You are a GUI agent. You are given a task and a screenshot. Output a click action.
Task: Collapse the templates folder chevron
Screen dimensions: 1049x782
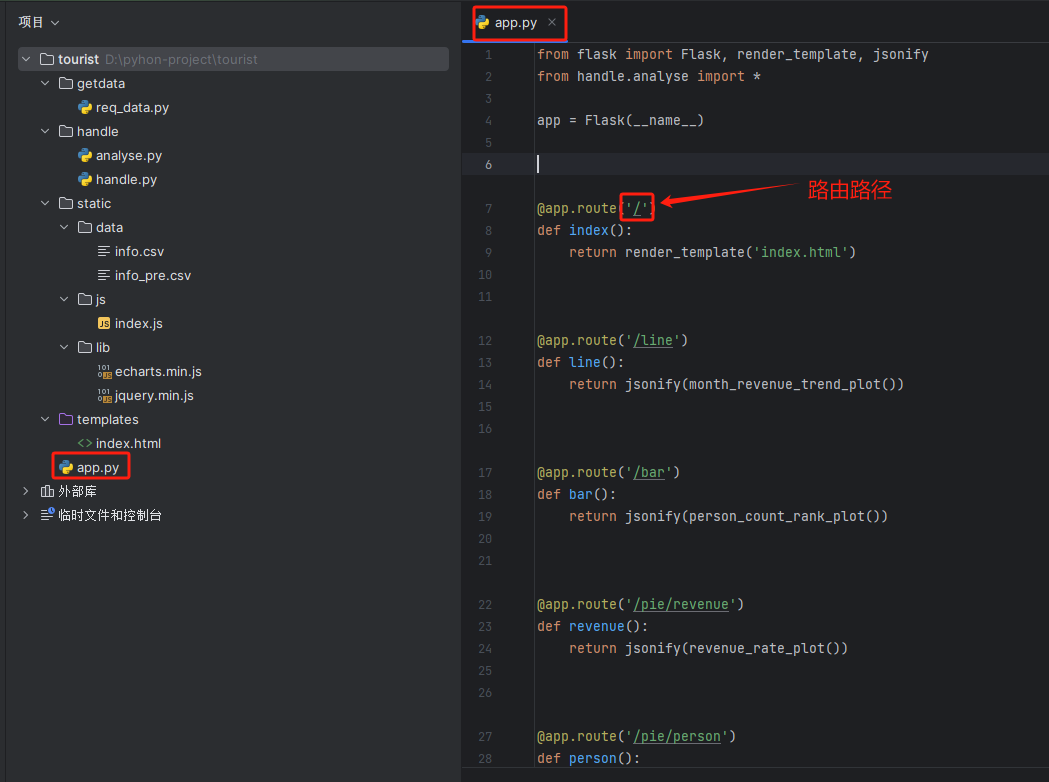(x=45, y=420)
